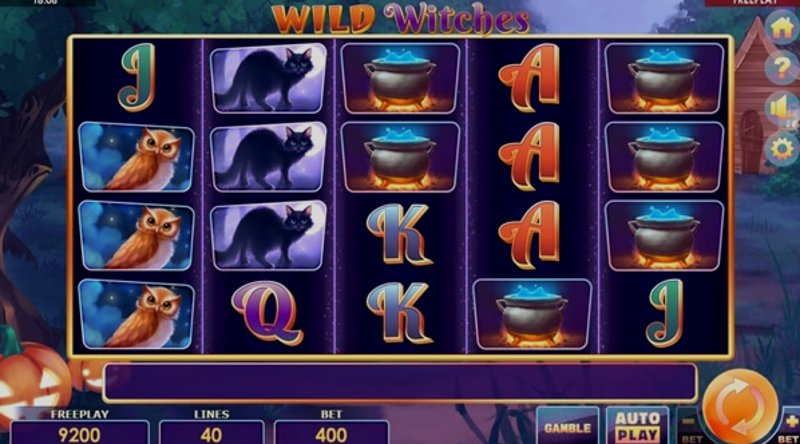Open settings with the gear icon
The height and width of the screenshot is (444, 800).
pos(783,148)
